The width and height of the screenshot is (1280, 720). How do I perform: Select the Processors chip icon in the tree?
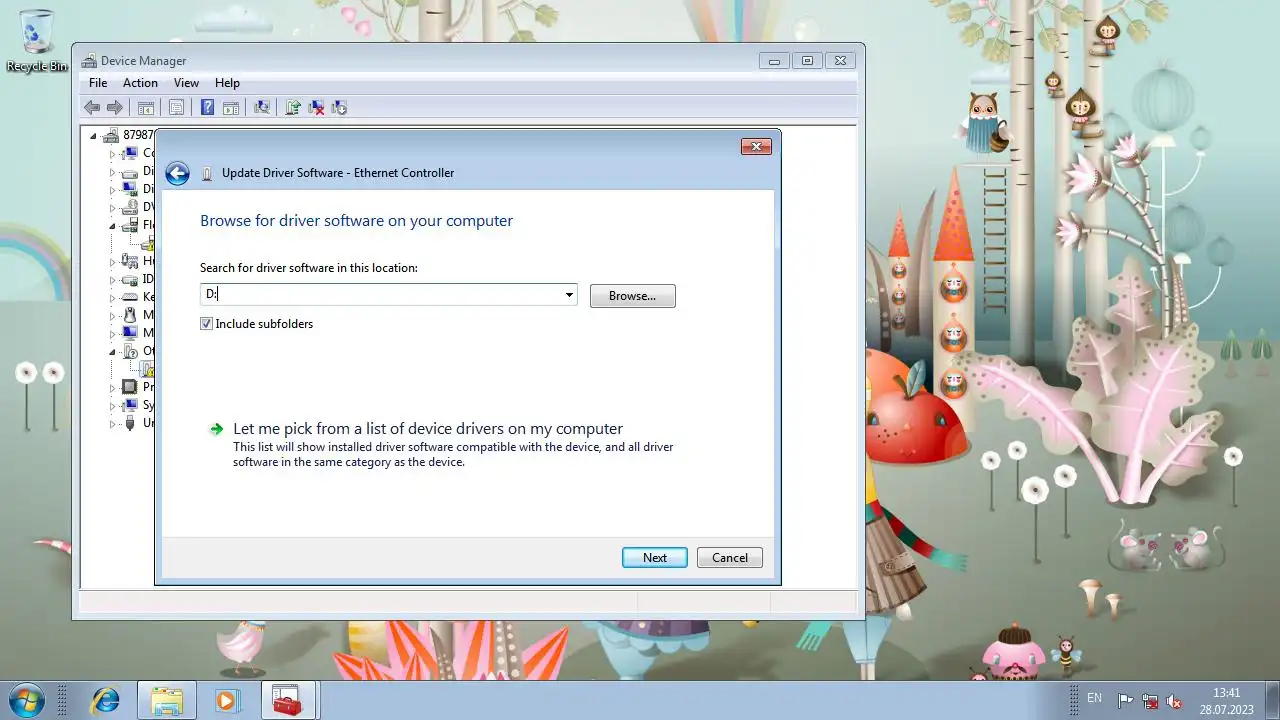tap(129, 387)
